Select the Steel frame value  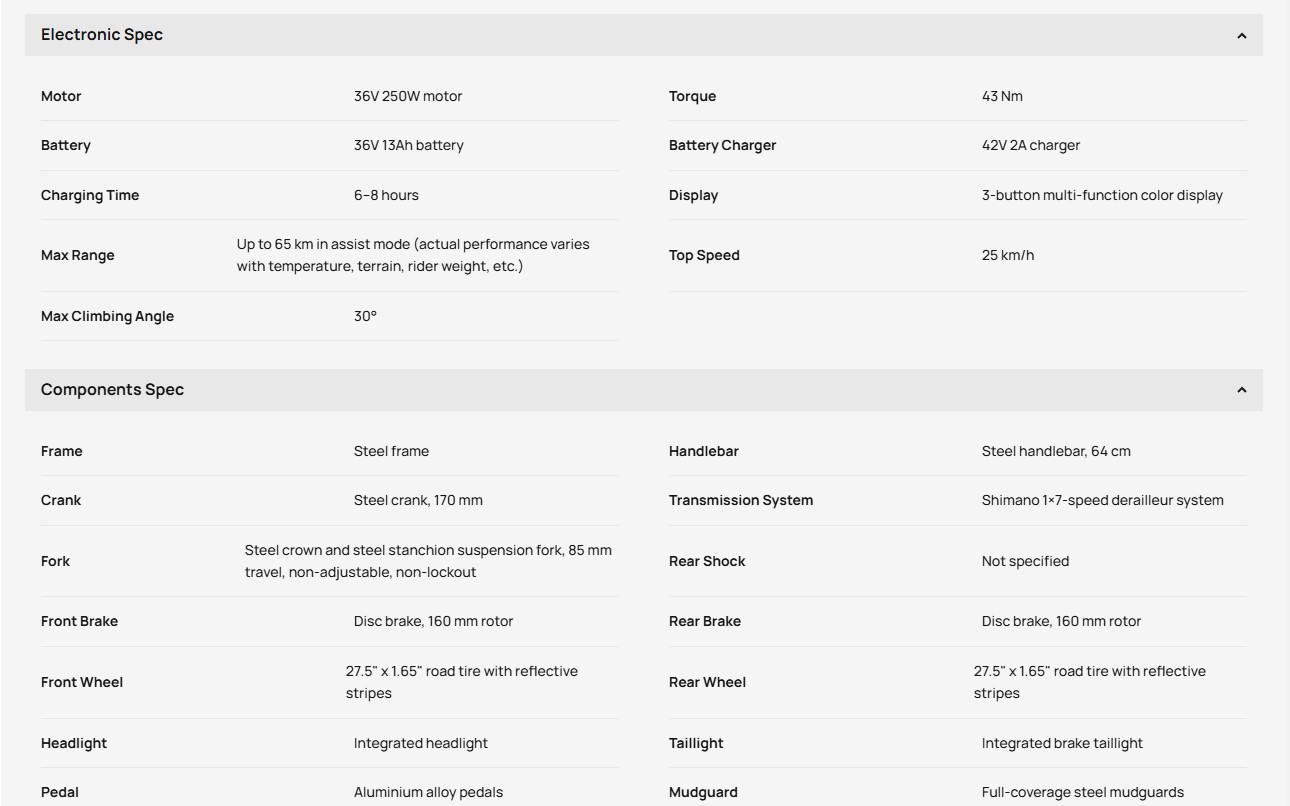(391, 452)
